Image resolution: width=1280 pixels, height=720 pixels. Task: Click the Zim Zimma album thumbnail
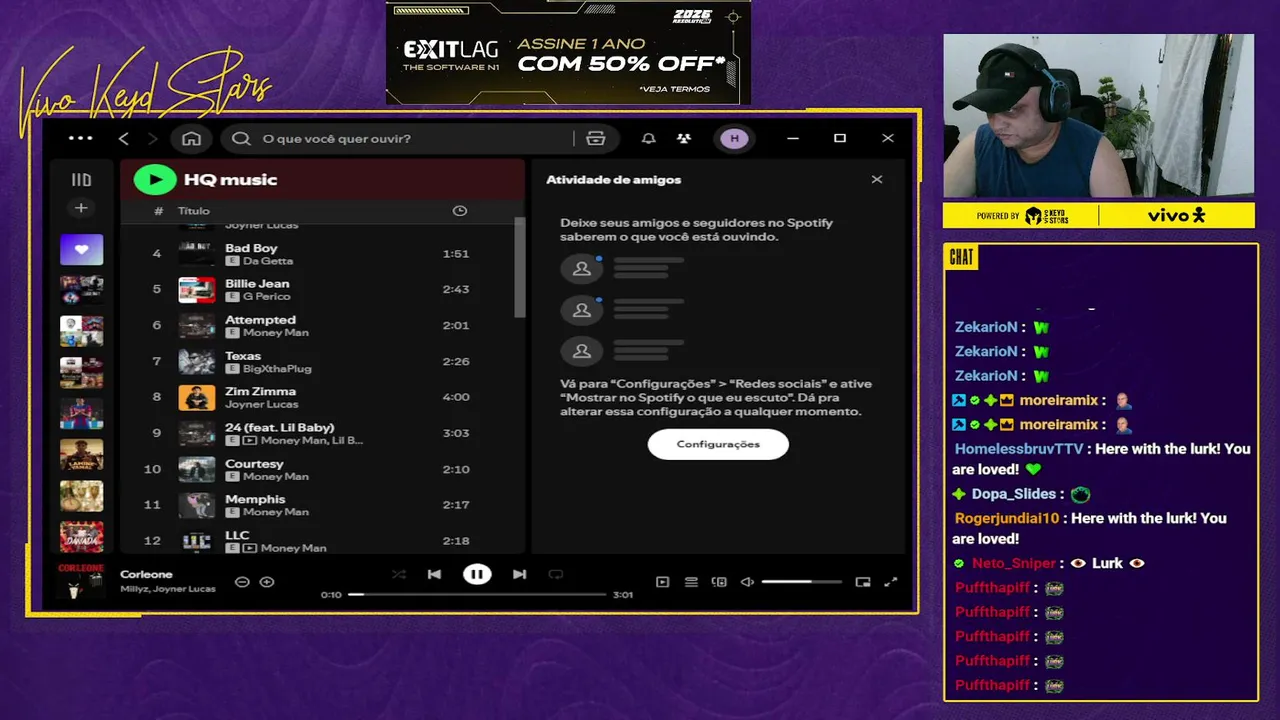197,397
